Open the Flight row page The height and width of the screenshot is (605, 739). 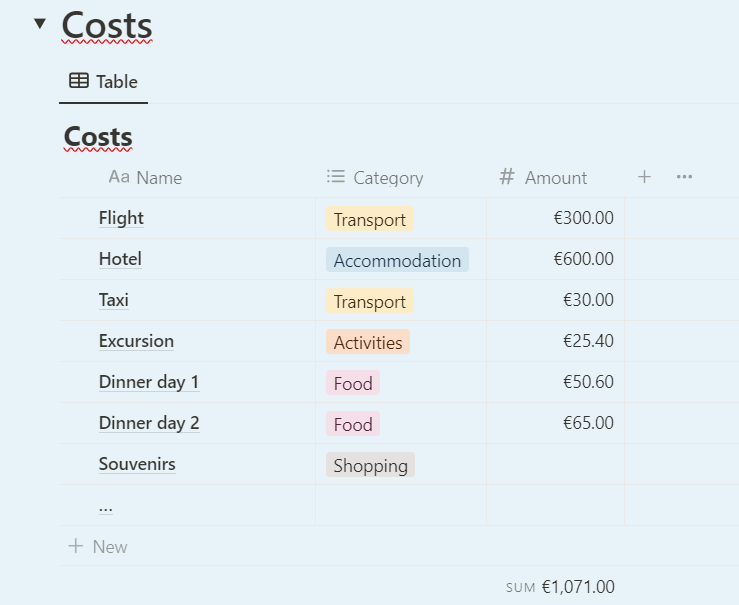click(x=121, y=218)
